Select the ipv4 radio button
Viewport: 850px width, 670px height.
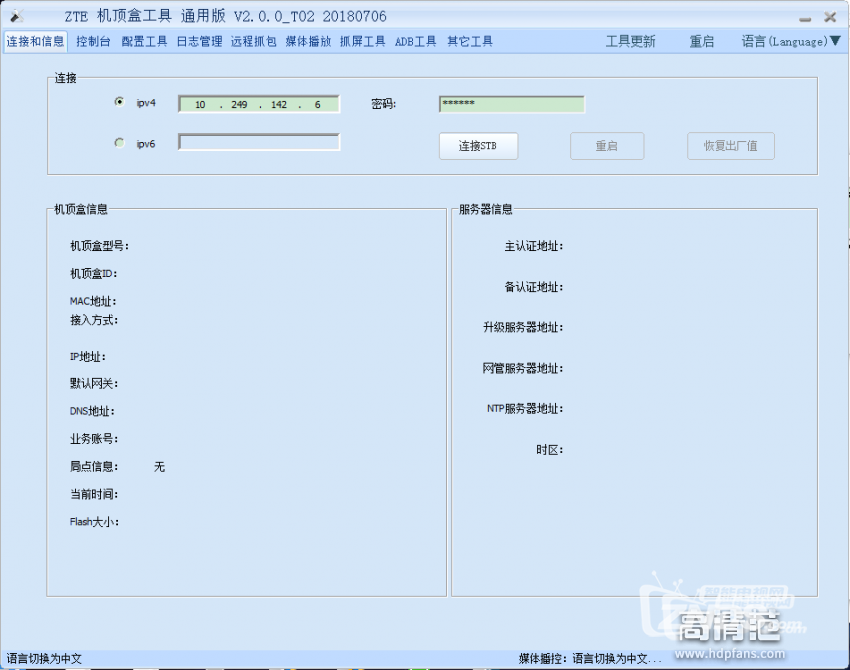(120, 102)
